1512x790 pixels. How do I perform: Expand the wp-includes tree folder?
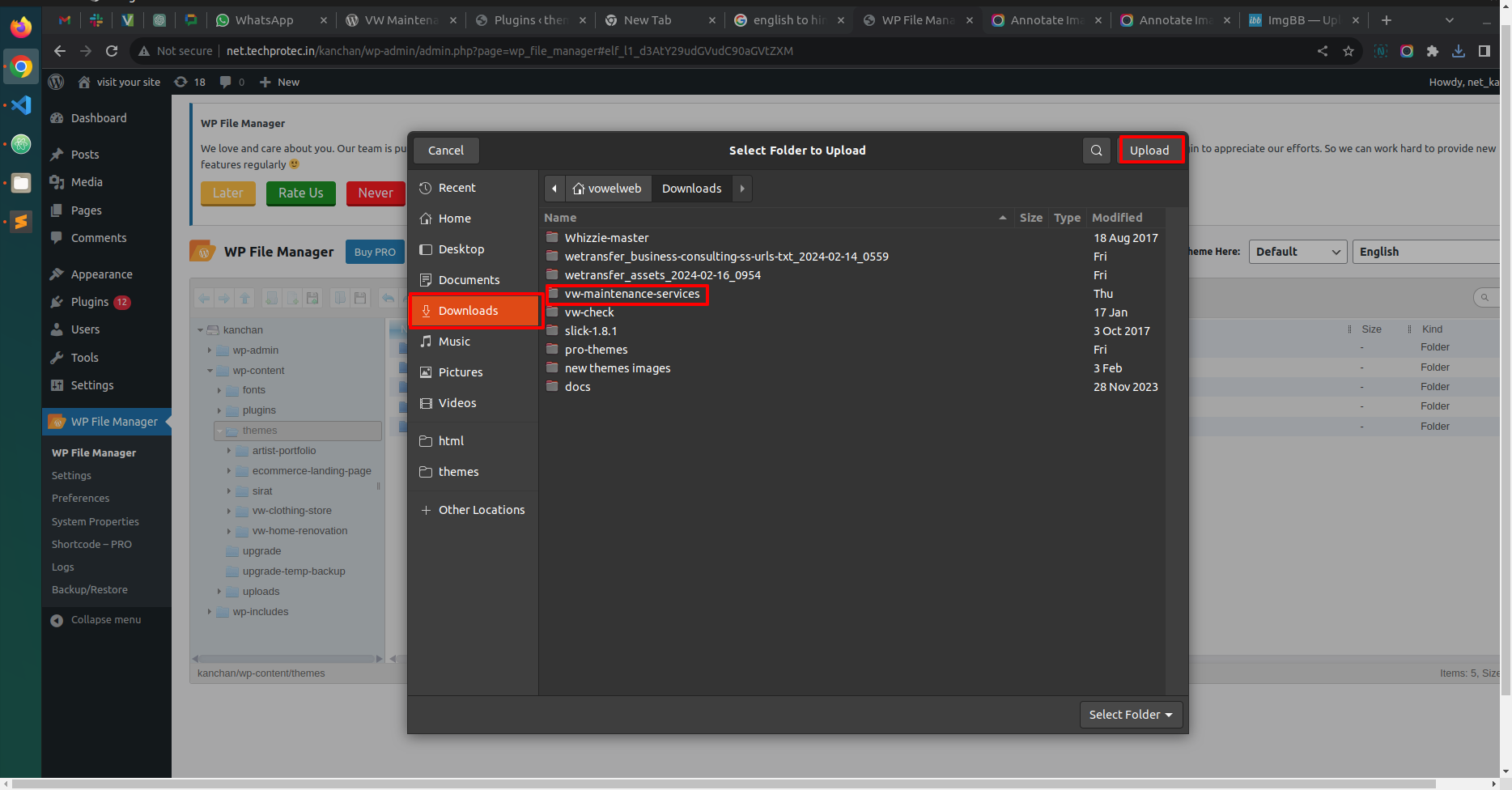tap(210, 612)
